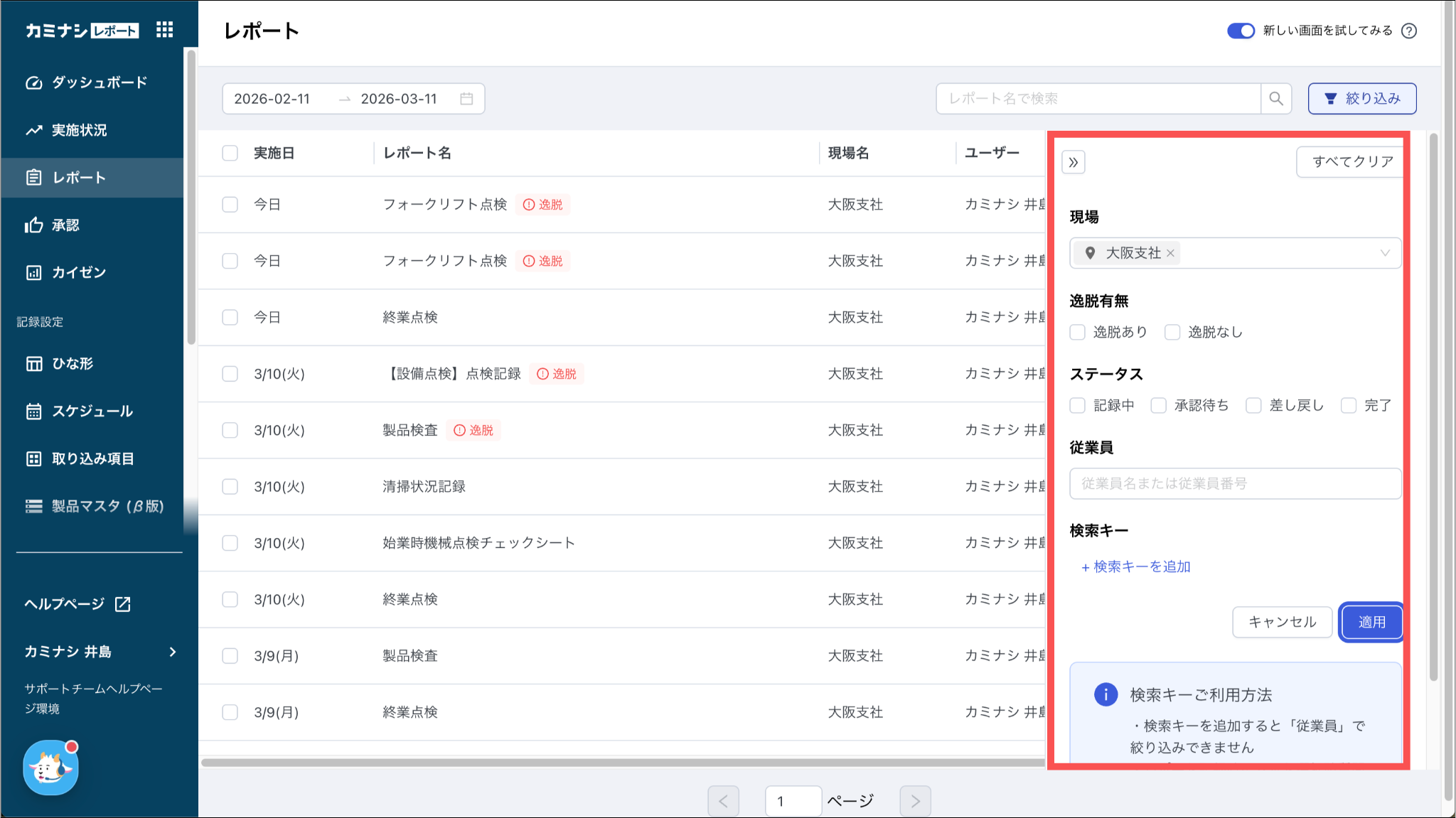Open the date range calendar icon
This screenshot has height=818, width=1456.
point(466,99)
